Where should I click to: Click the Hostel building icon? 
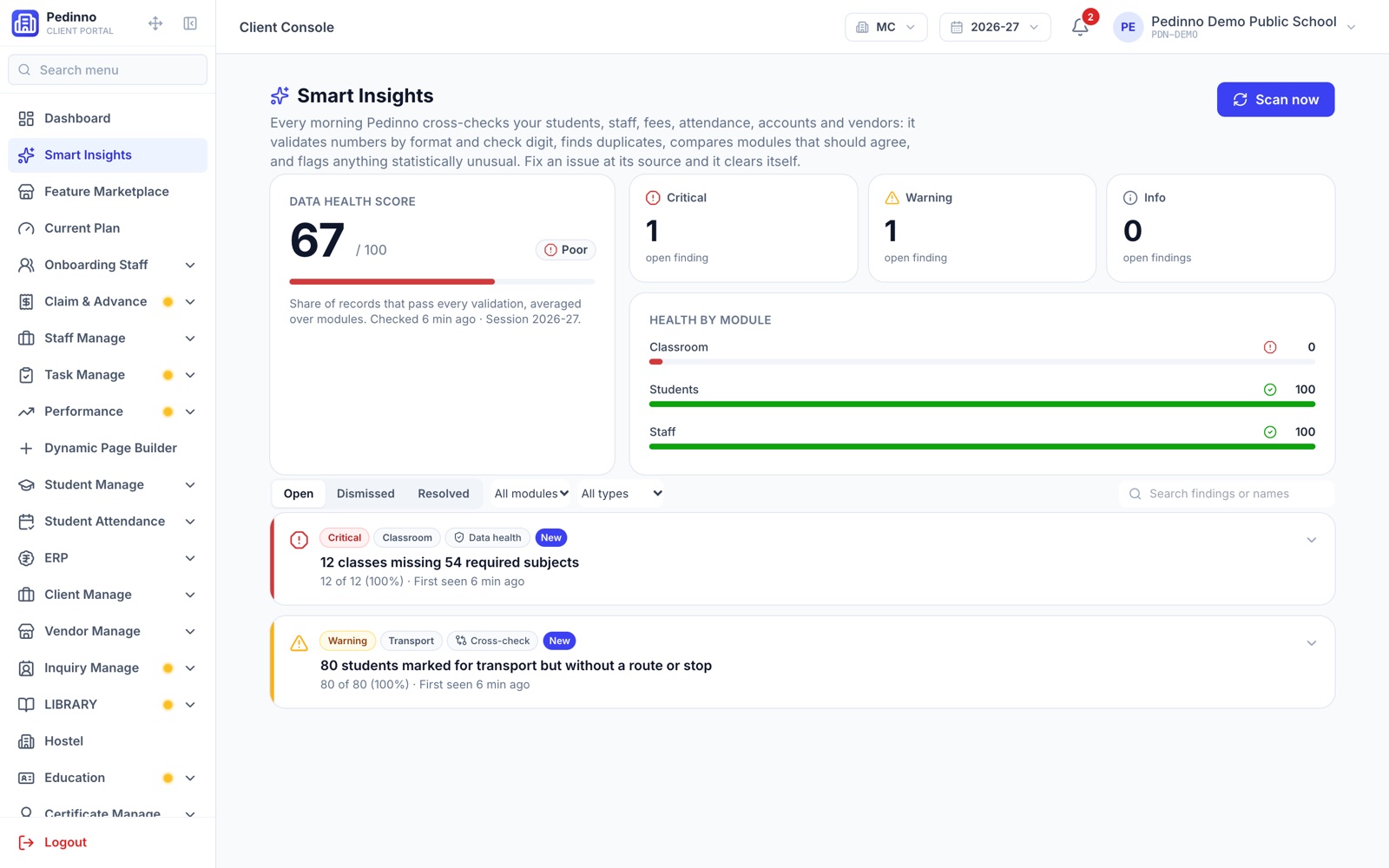(x=26, y=741)
